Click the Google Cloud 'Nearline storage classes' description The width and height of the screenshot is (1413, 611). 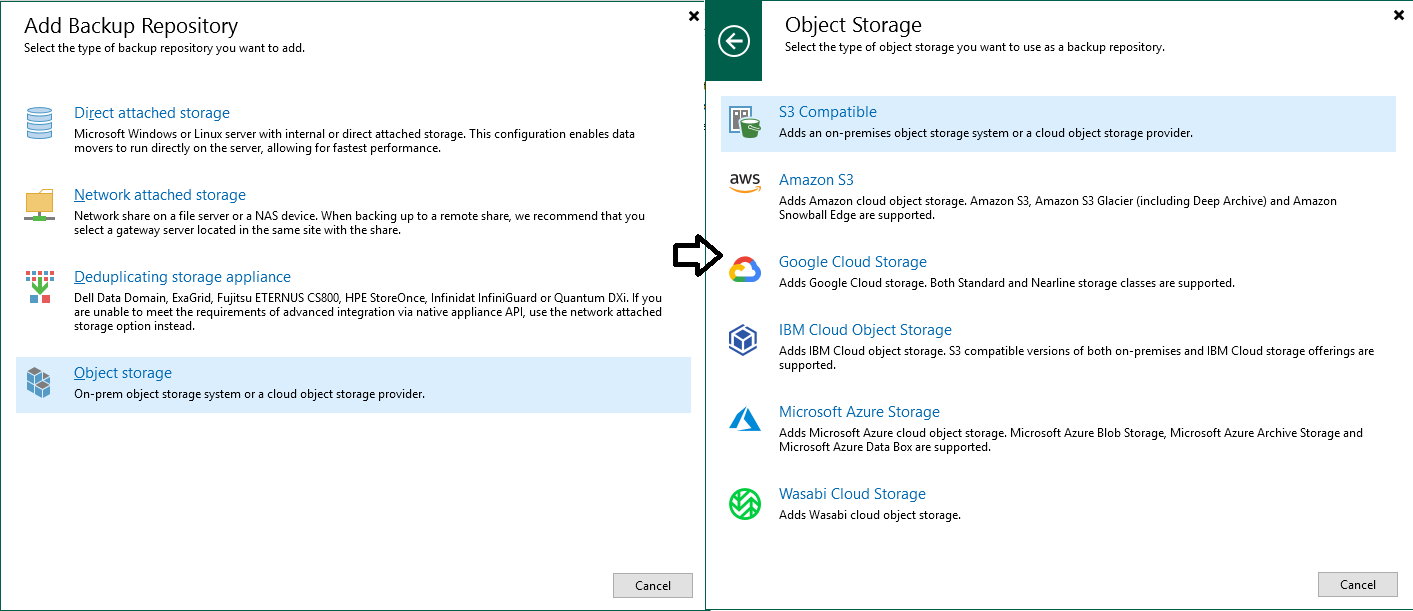(x=1007, y=283)
